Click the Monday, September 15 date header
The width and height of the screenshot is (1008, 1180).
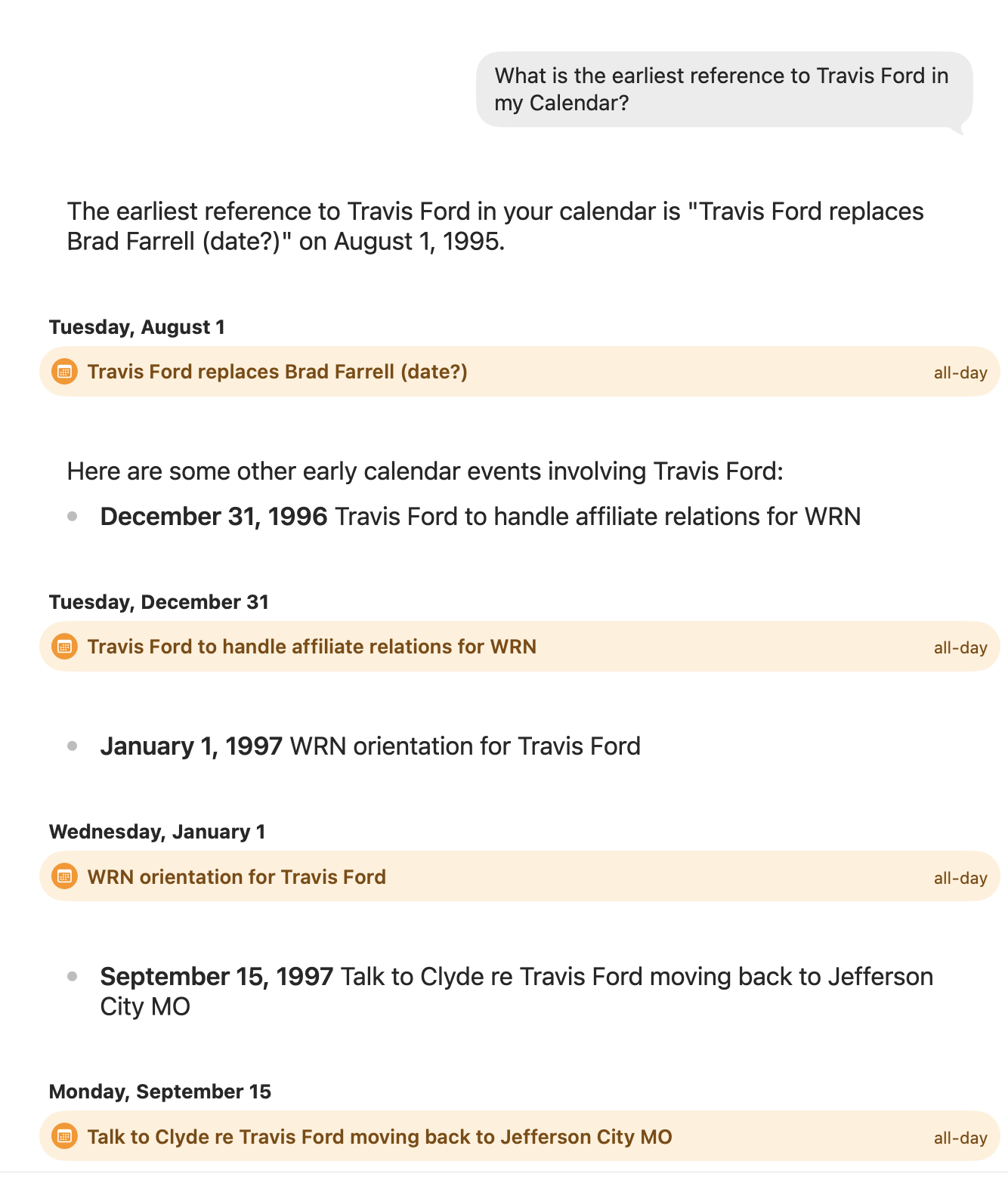[160, 1092]
